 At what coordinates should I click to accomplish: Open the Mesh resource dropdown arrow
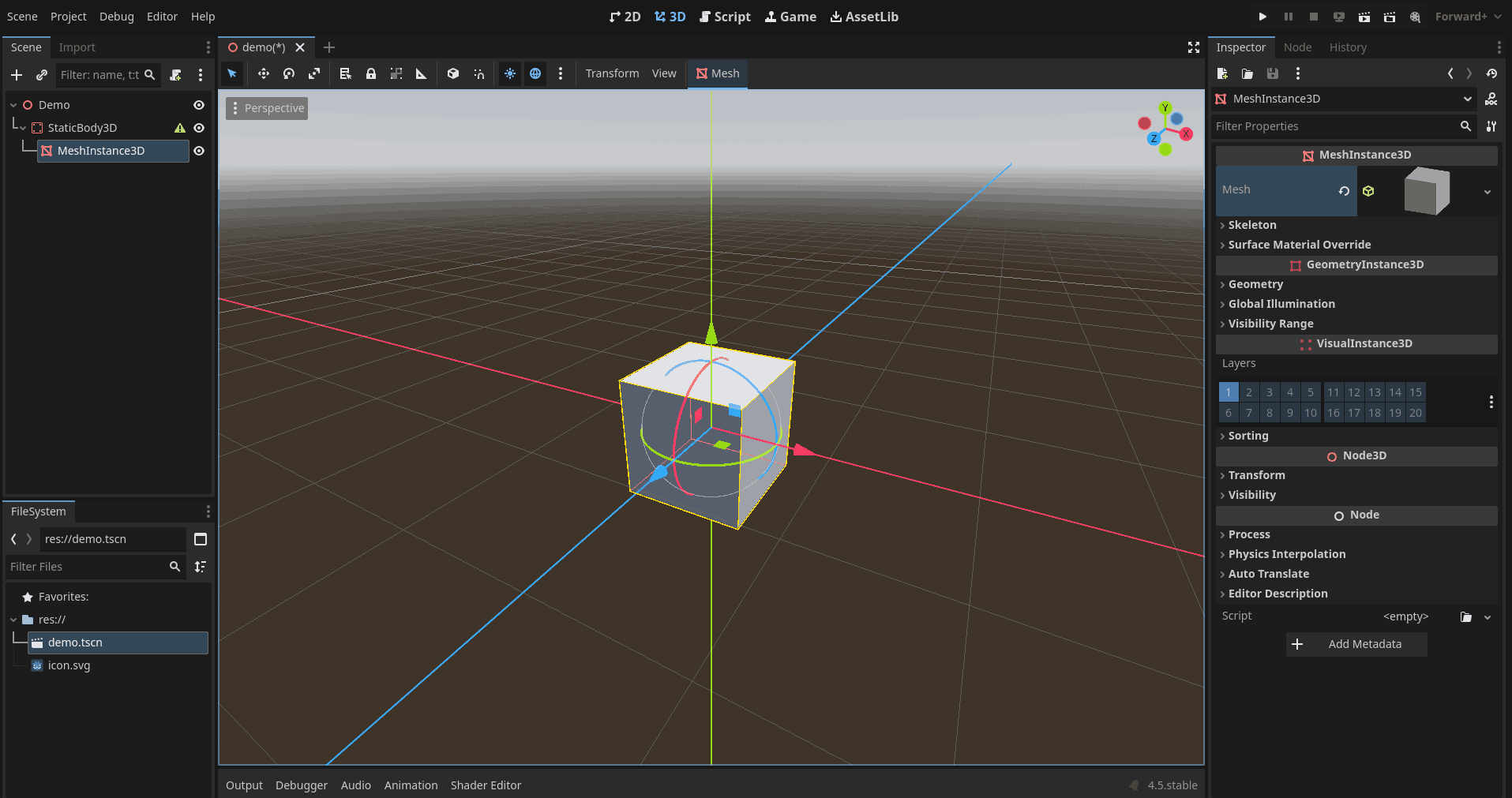tap(1488, 192)
